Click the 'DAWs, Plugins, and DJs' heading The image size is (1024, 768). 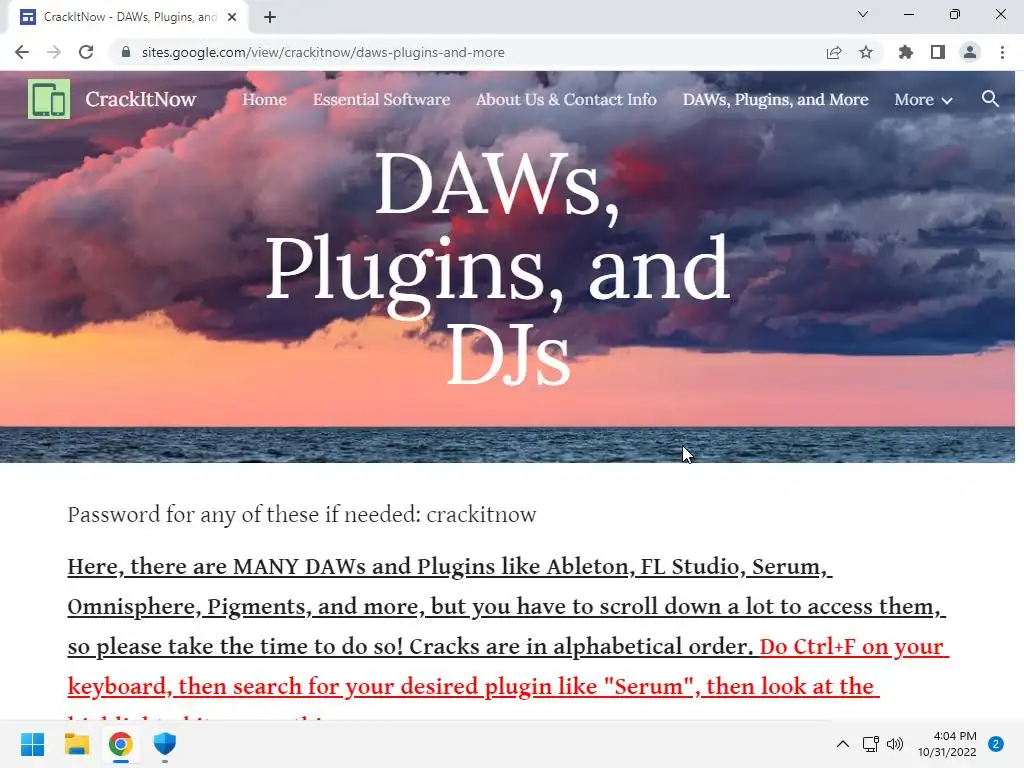point(498,268)
